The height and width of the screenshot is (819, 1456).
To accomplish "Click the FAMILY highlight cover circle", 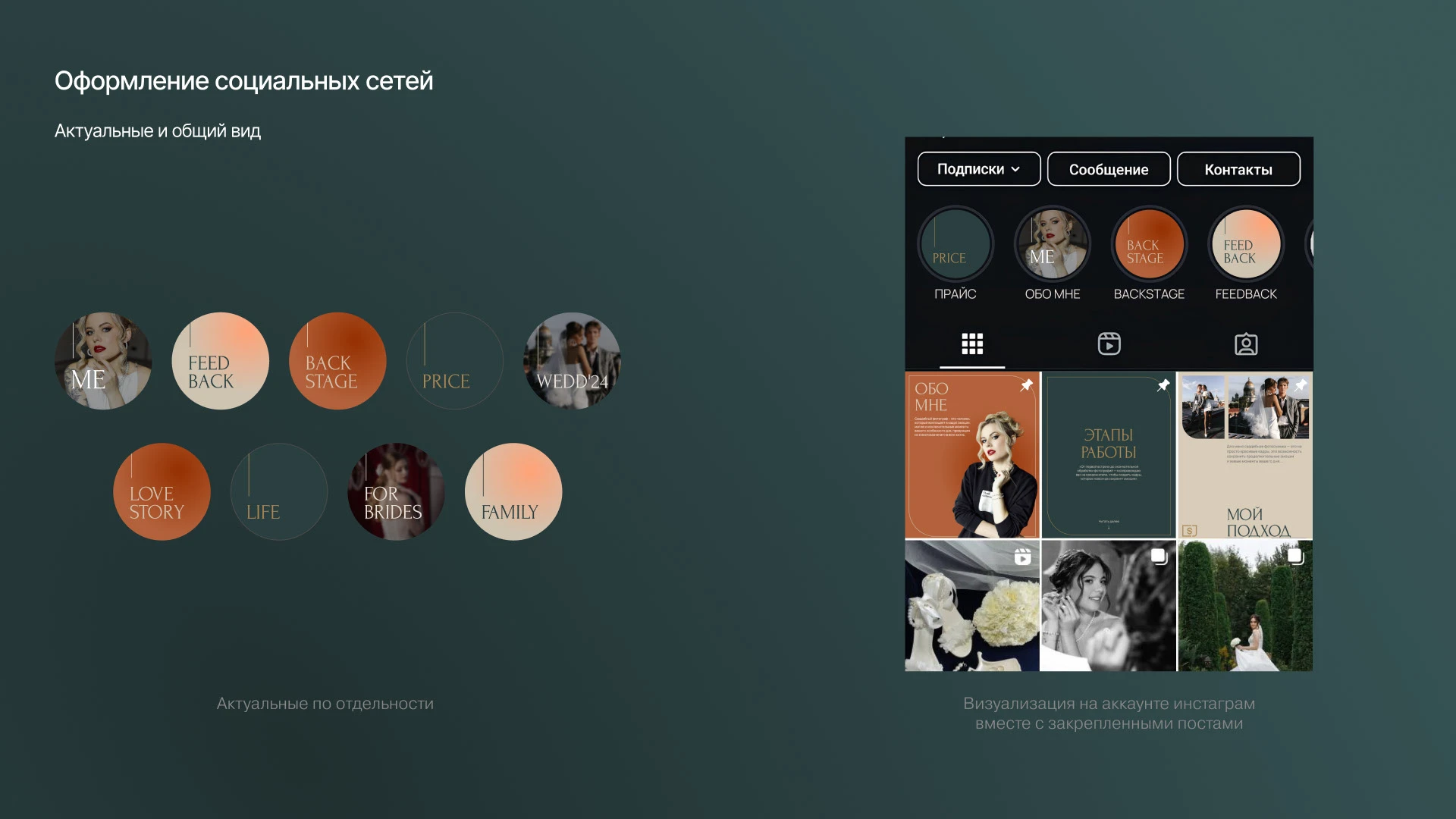I will coord(513,491).
